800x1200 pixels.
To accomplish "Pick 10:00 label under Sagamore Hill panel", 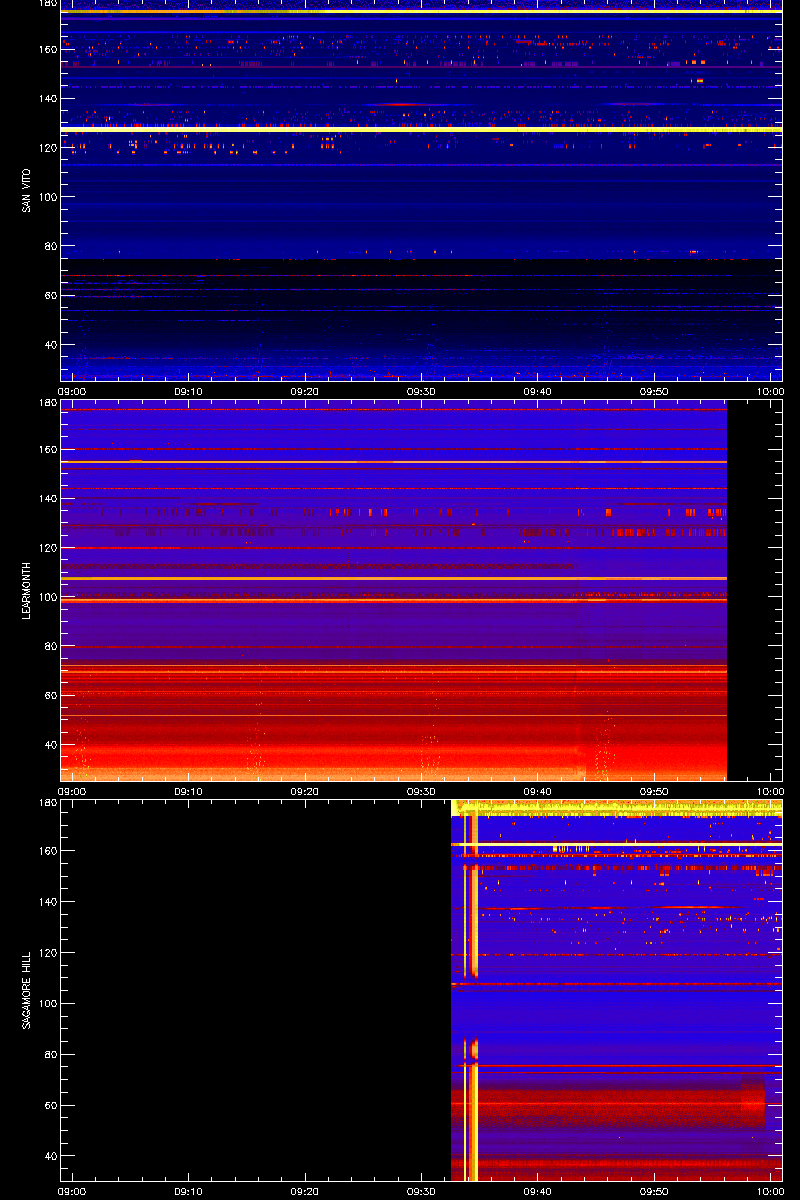I will pyautogui.click(x=770, y=1191).
